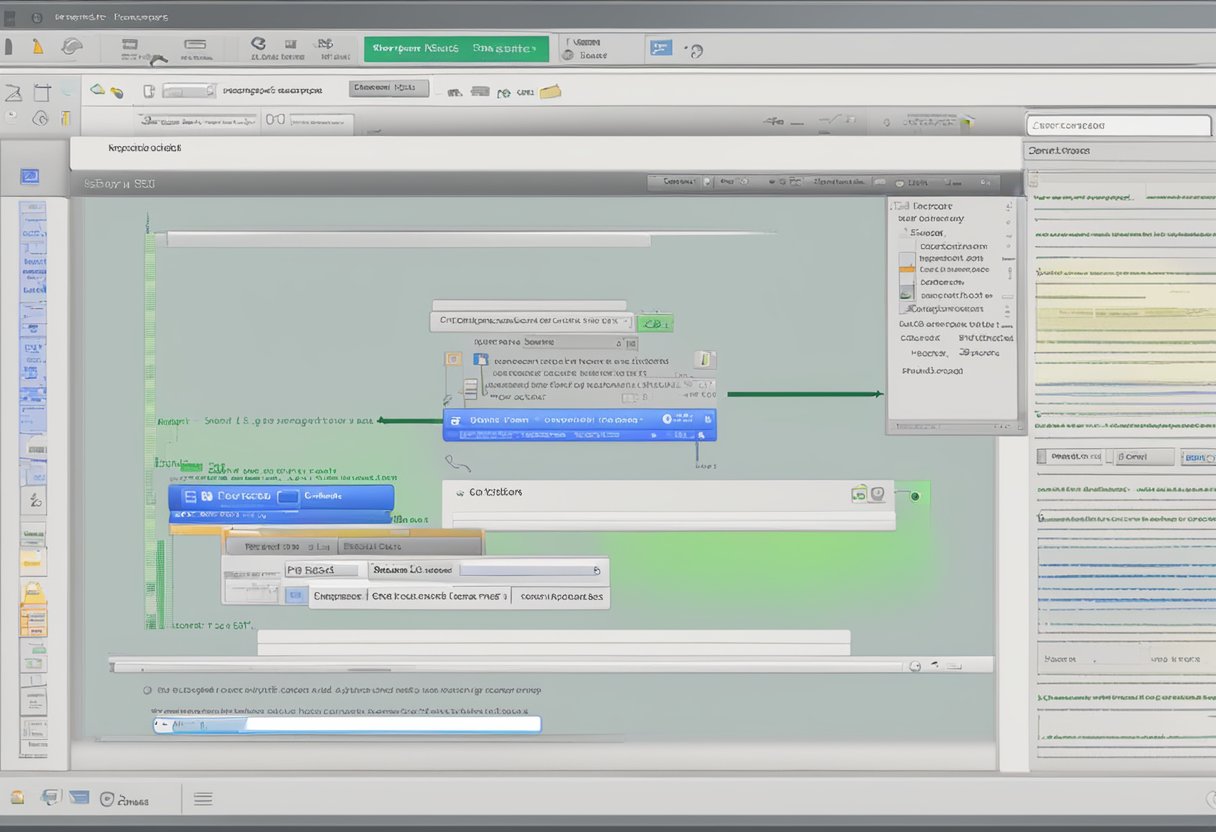
Task: Toggle the white box inside blue left bar
Action: (288, 496)
